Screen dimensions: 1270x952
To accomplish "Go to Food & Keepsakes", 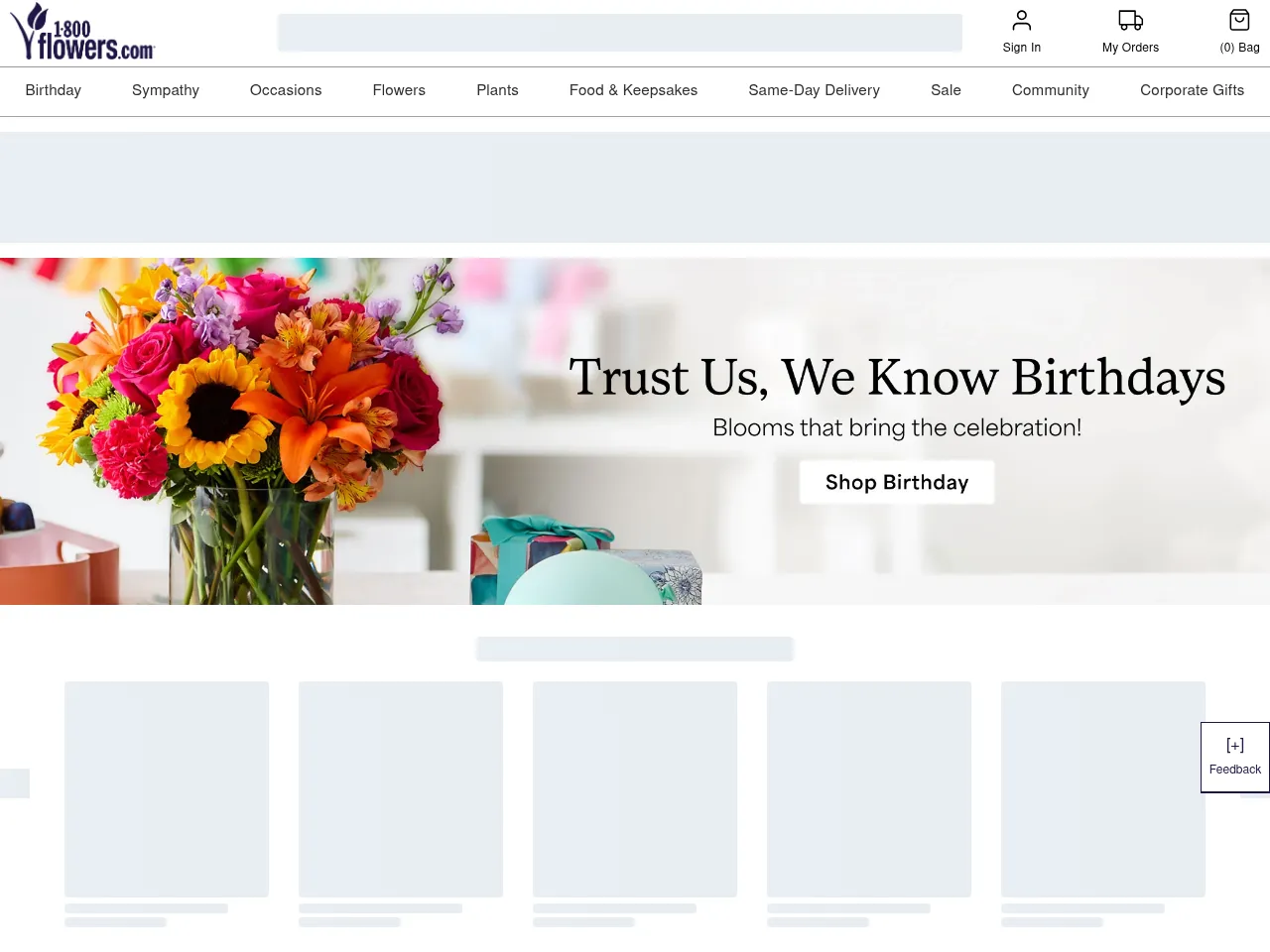I will [x=633, y=90].
